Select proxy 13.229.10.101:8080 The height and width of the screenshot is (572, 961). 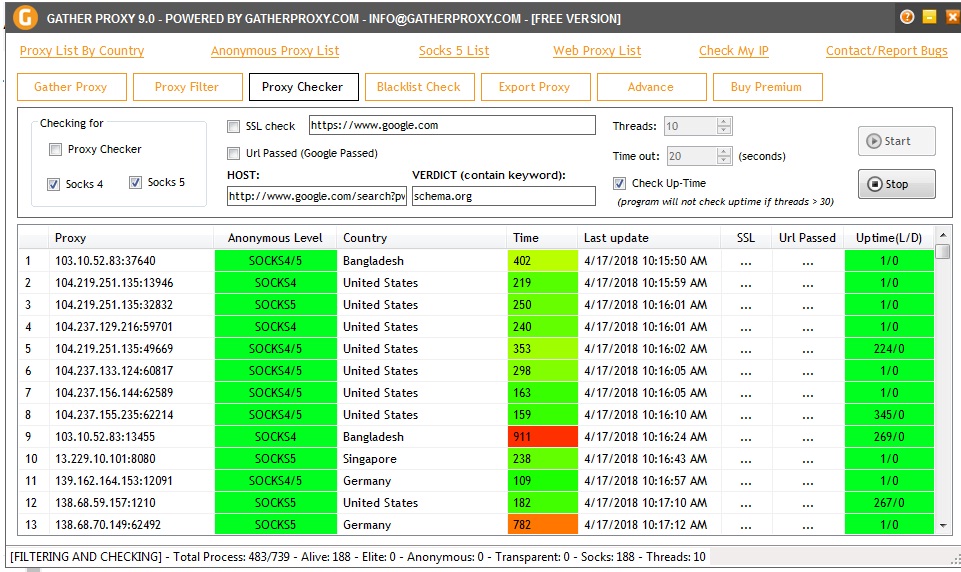105,459
